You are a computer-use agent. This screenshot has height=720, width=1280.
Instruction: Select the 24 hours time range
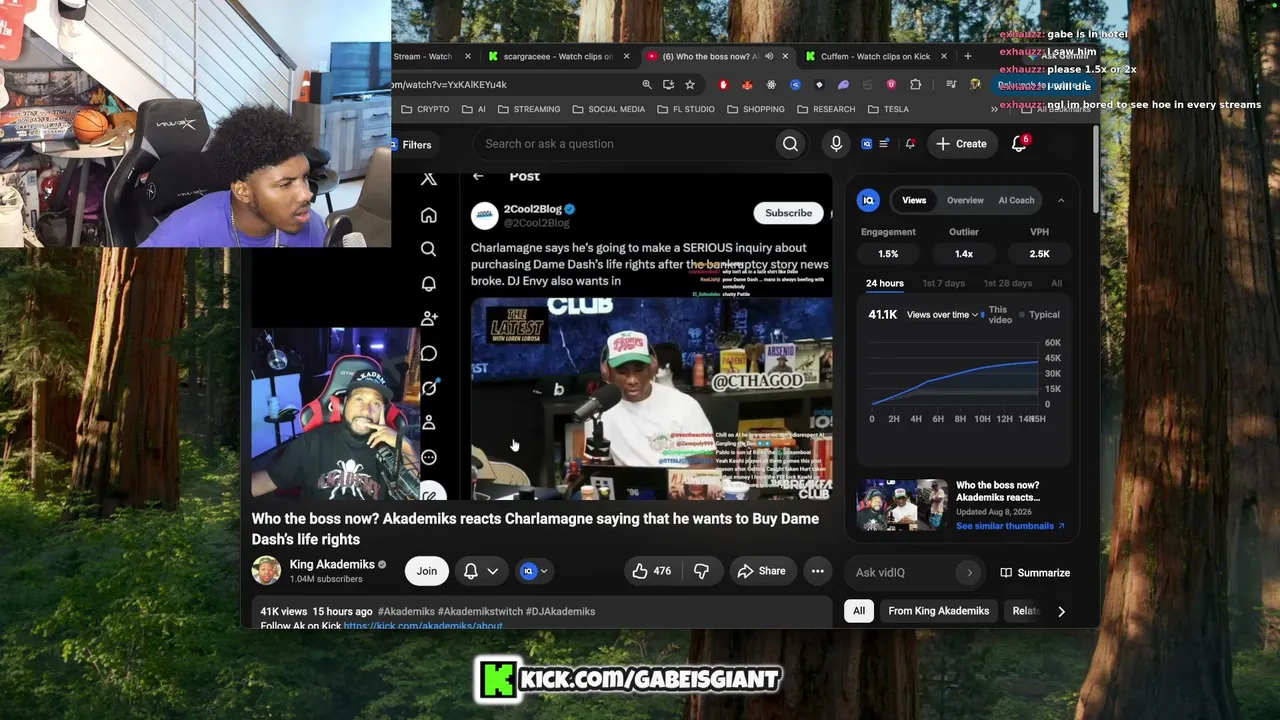coord(885,283)
